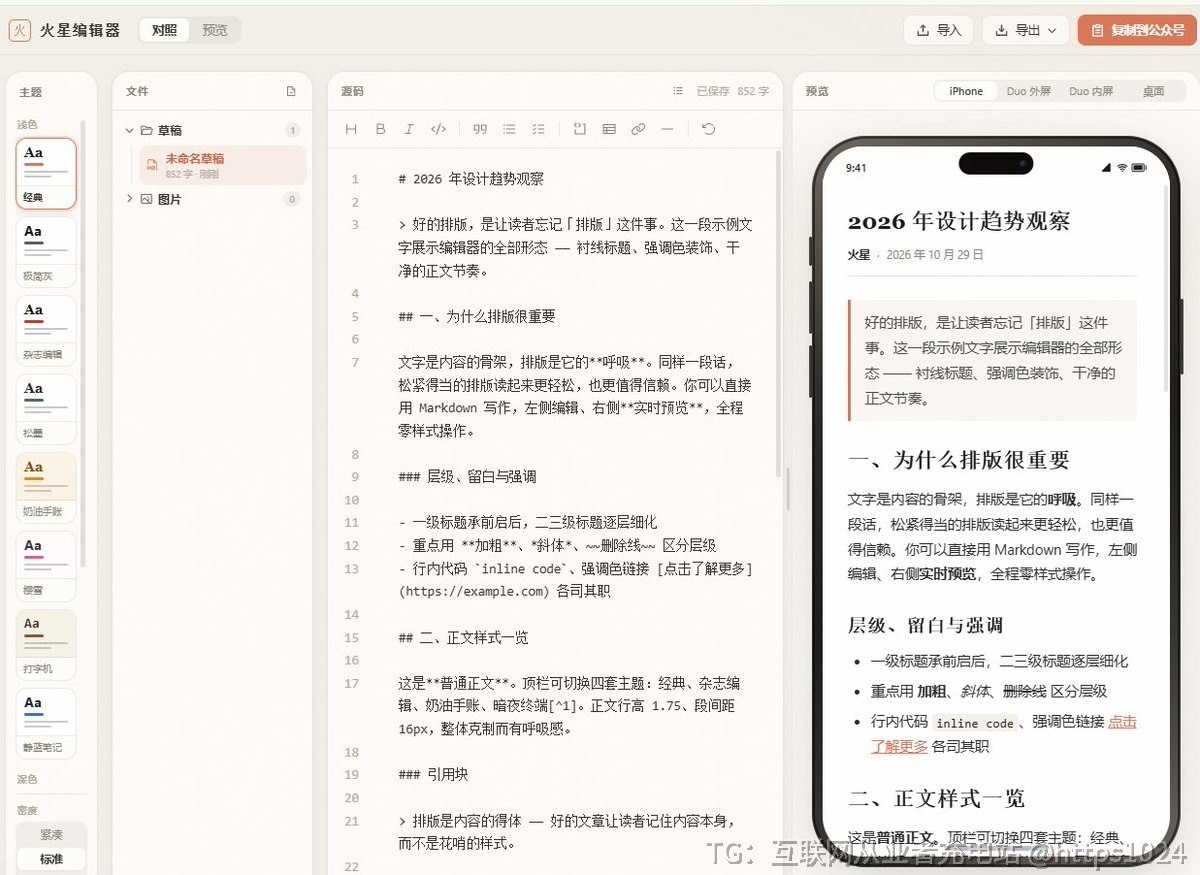Screen dimensions: 1200x875
Task: Insert a bullet list from toolbar
Action: point(509,129)
